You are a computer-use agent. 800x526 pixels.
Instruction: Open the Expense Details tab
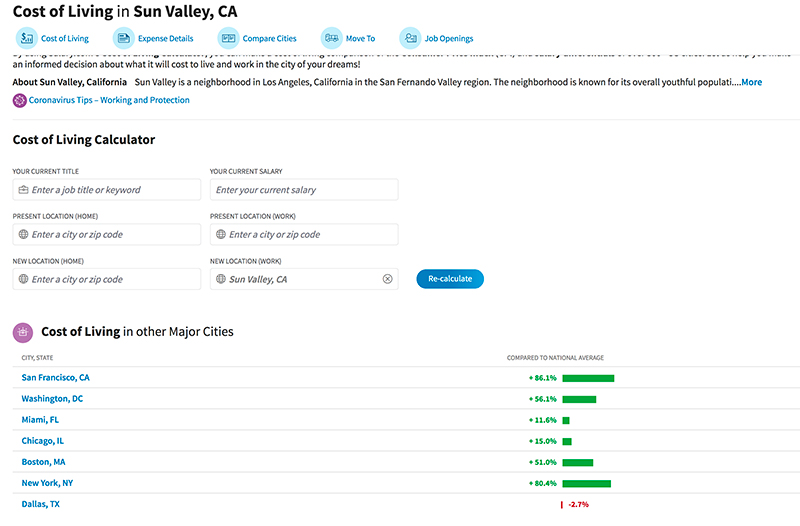(166, 38)
